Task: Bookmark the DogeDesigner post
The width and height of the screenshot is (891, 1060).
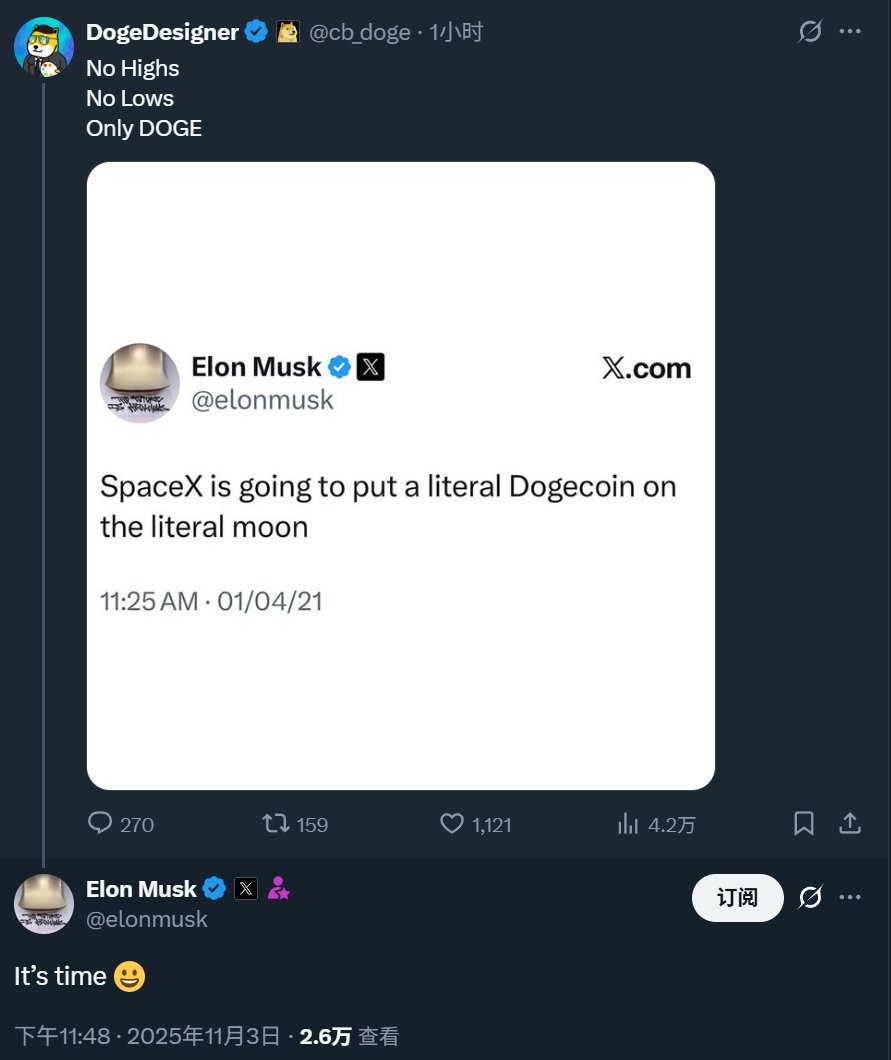Action: pyautogui.click(x=803, y=823)
